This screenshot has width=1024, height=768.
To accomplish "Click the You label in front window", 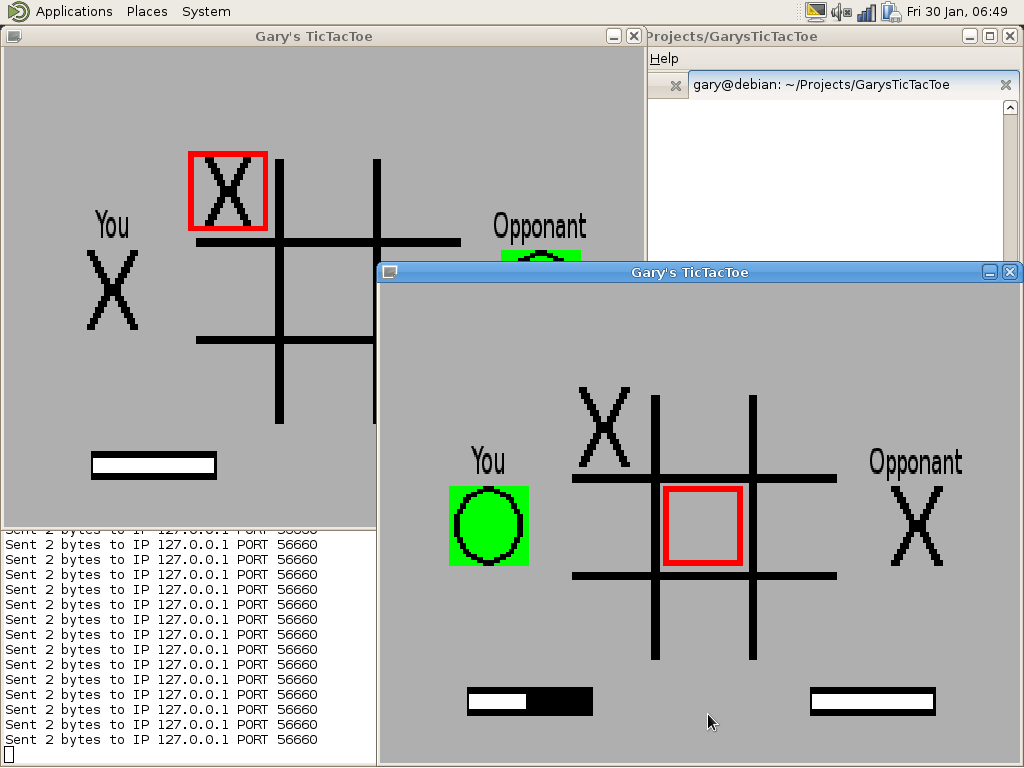I will (488, 461).
